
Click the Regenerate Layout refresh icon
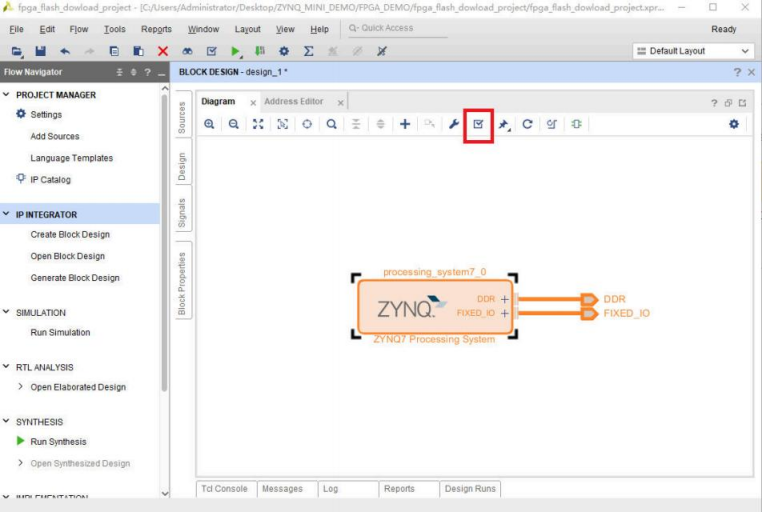pyautogui.click(x=527, y=124)
